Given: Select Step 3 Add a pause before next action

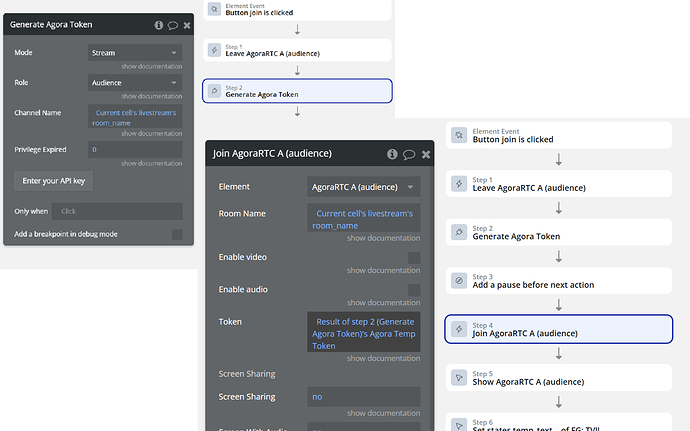Looking at the screenshot, I should (x=558, y=280).
